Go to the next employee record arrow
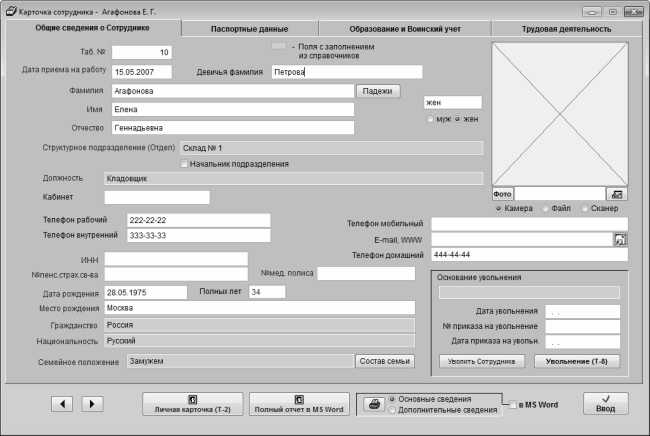This screenshot has height=436, width=650. (91, 404)
